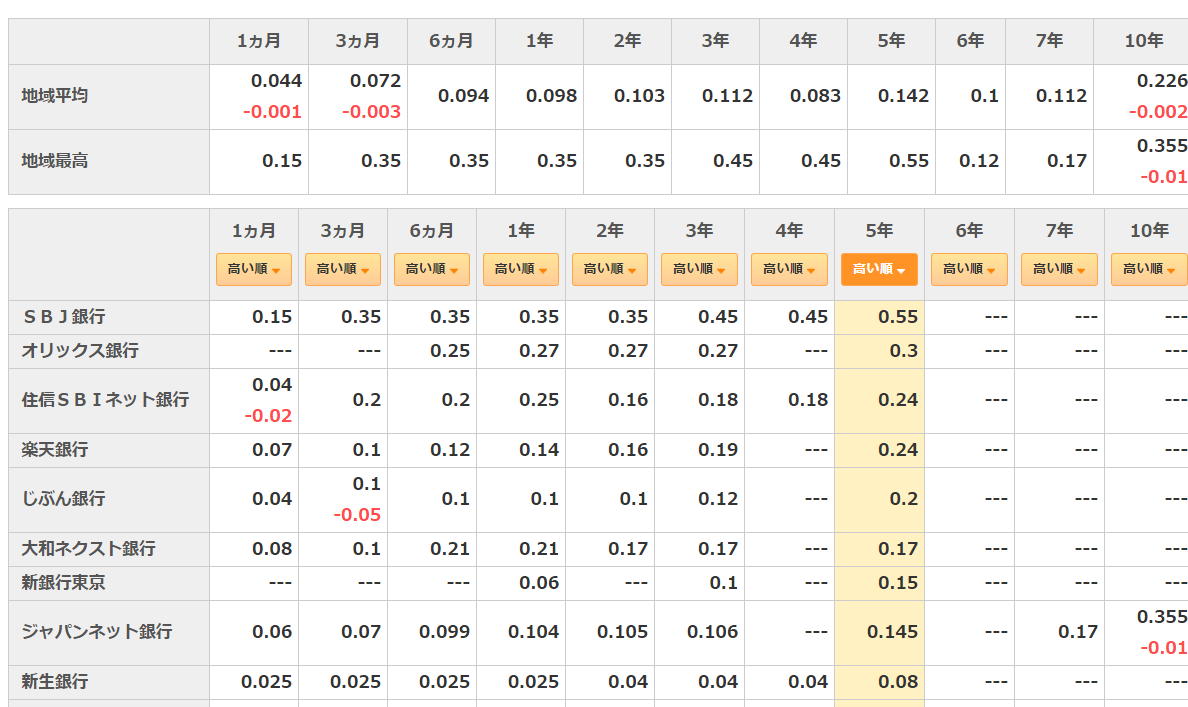Sort the 4年 column by highest rate
Viewport: 1188px width, 707px height.
click(789, 269)
